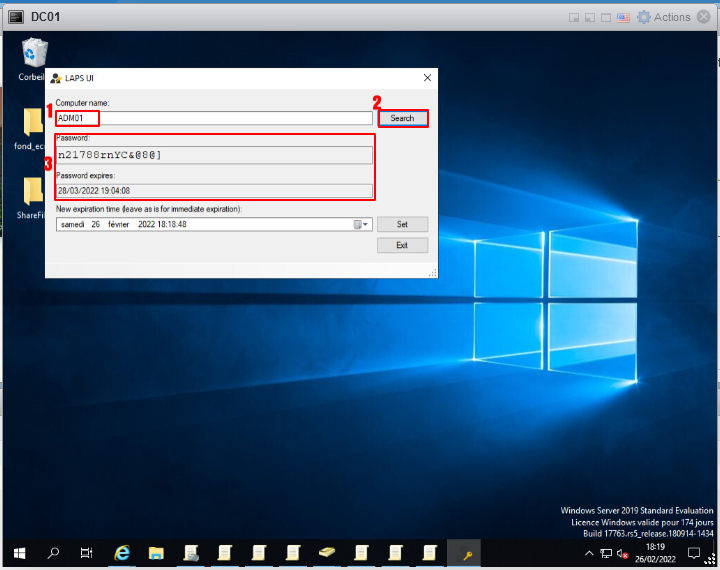Switch to LAPS UI key taskbar icon

pyautogui.click(x=464, y=552)
